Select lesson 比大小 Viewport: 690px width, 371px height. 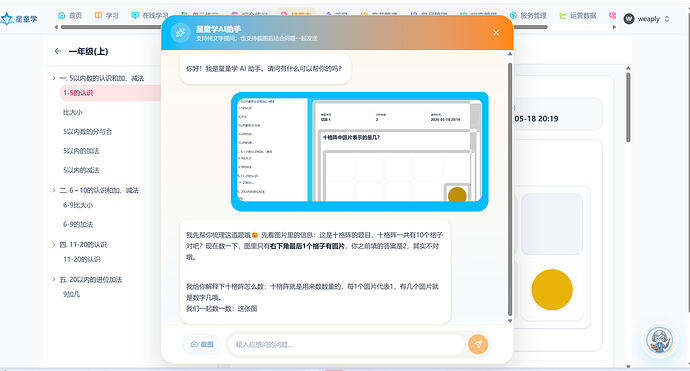(x=73, y=112)
